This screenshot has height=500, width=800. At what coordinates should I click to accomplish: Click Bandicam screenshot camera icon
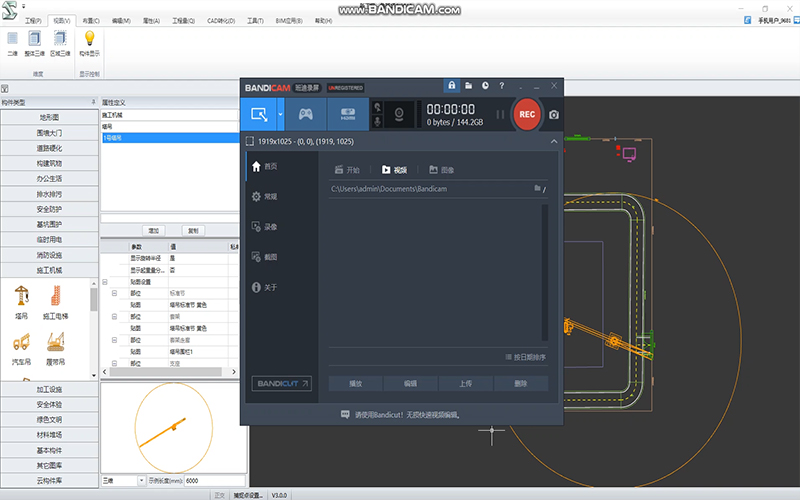[554, 115]
